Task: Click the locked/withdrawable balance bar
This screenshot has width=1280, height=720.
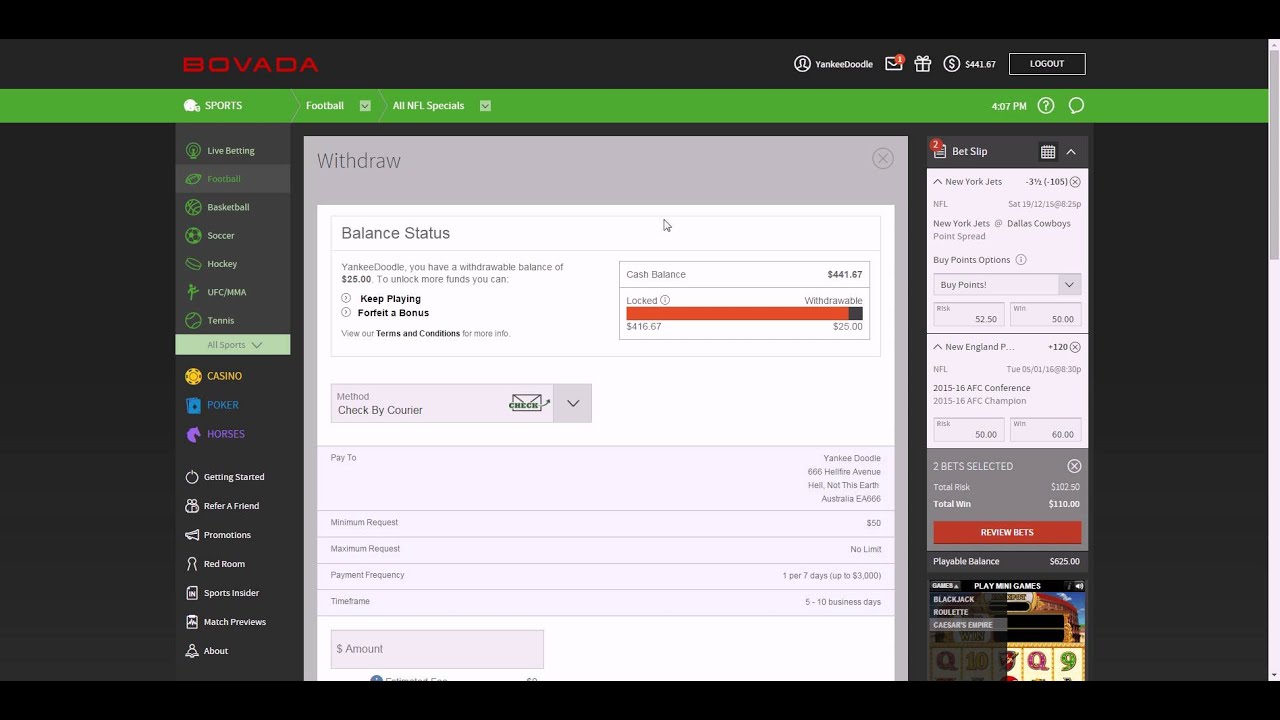Action: (744, 314)
